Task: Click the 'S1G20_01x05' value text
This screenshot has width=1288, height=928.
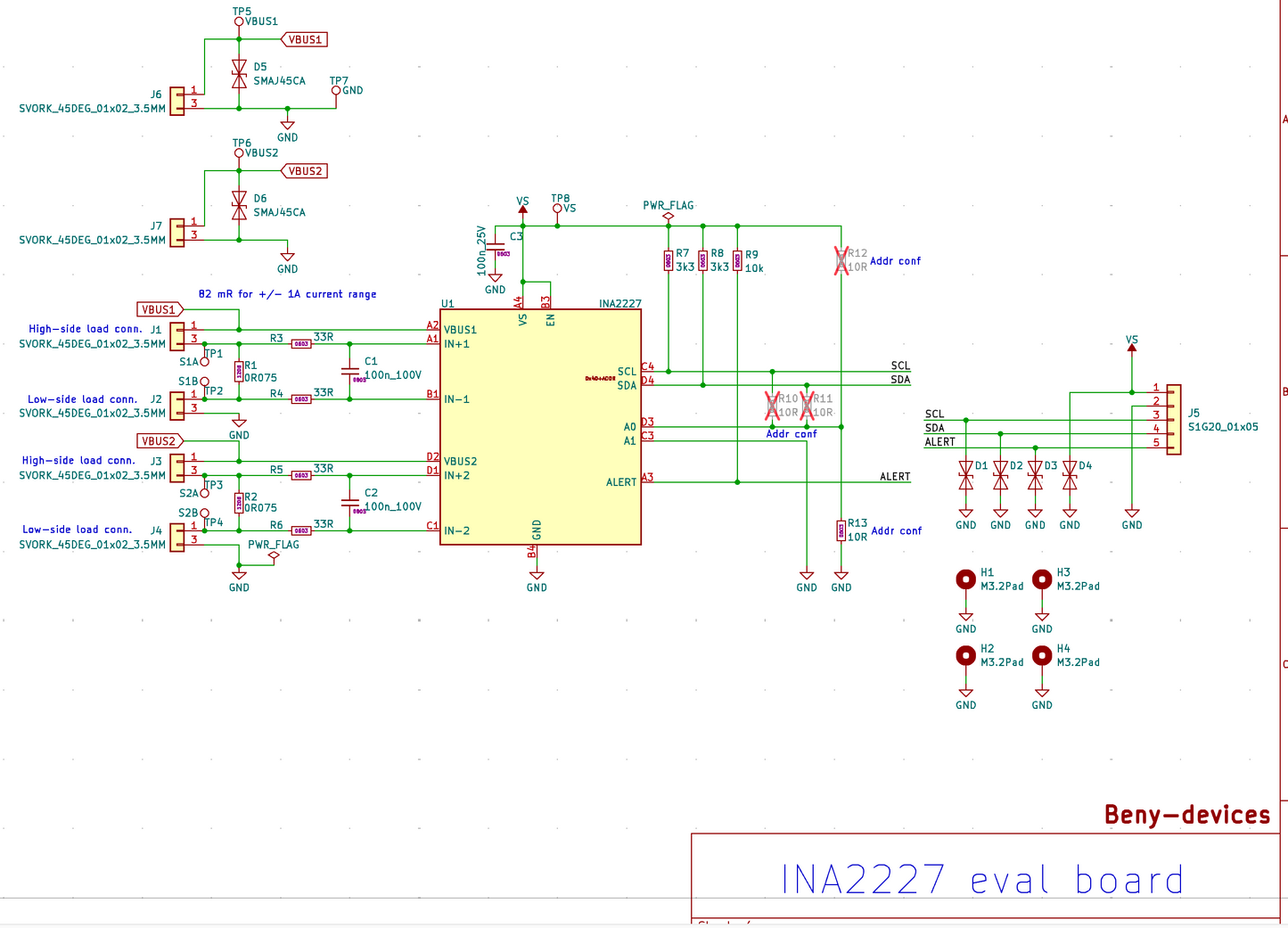Action: click(1223, 427)
